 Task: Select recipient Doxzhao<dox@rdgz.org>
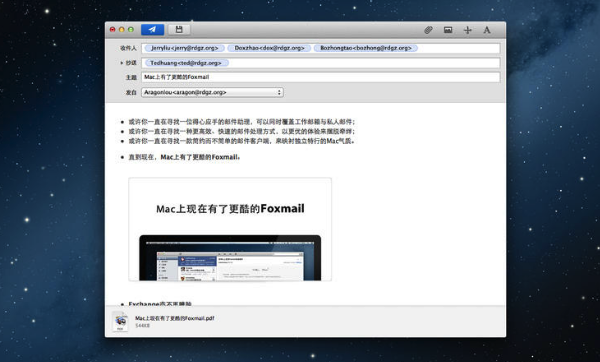pyautogui.click(x=269, y=48)
